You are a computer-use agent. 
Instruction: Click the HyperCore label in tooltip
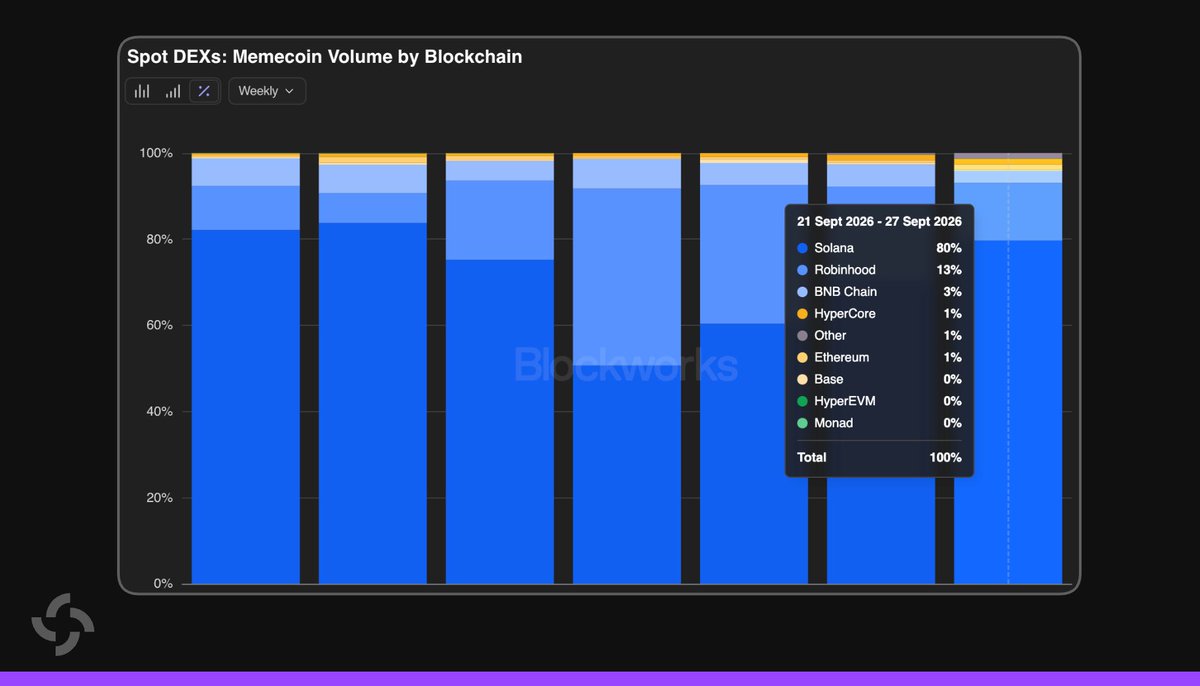point(845,314)
